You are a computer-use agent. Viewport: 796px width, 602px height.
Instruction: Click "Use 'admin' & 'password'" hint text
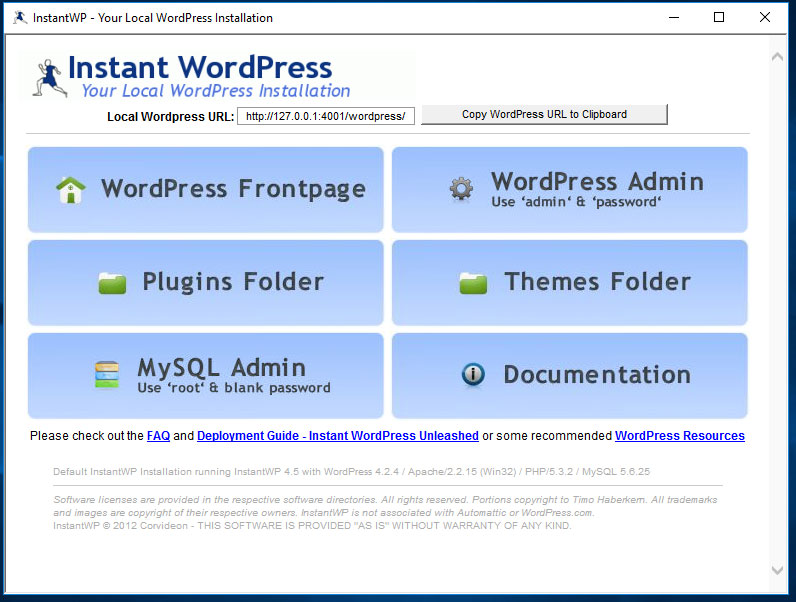[x=576, y=202]
